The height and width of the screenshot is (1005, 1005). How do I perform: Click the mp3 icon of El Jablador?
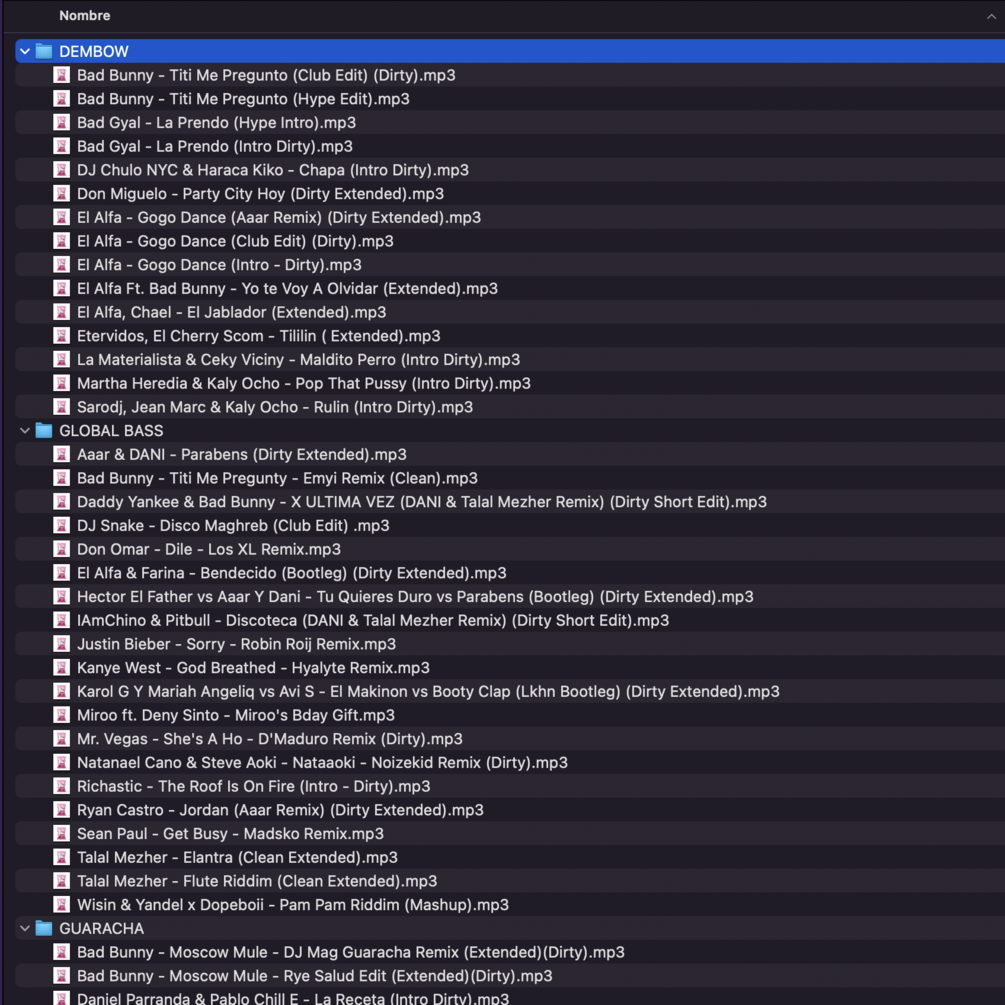pyautogui.click(x=62, y=312)
